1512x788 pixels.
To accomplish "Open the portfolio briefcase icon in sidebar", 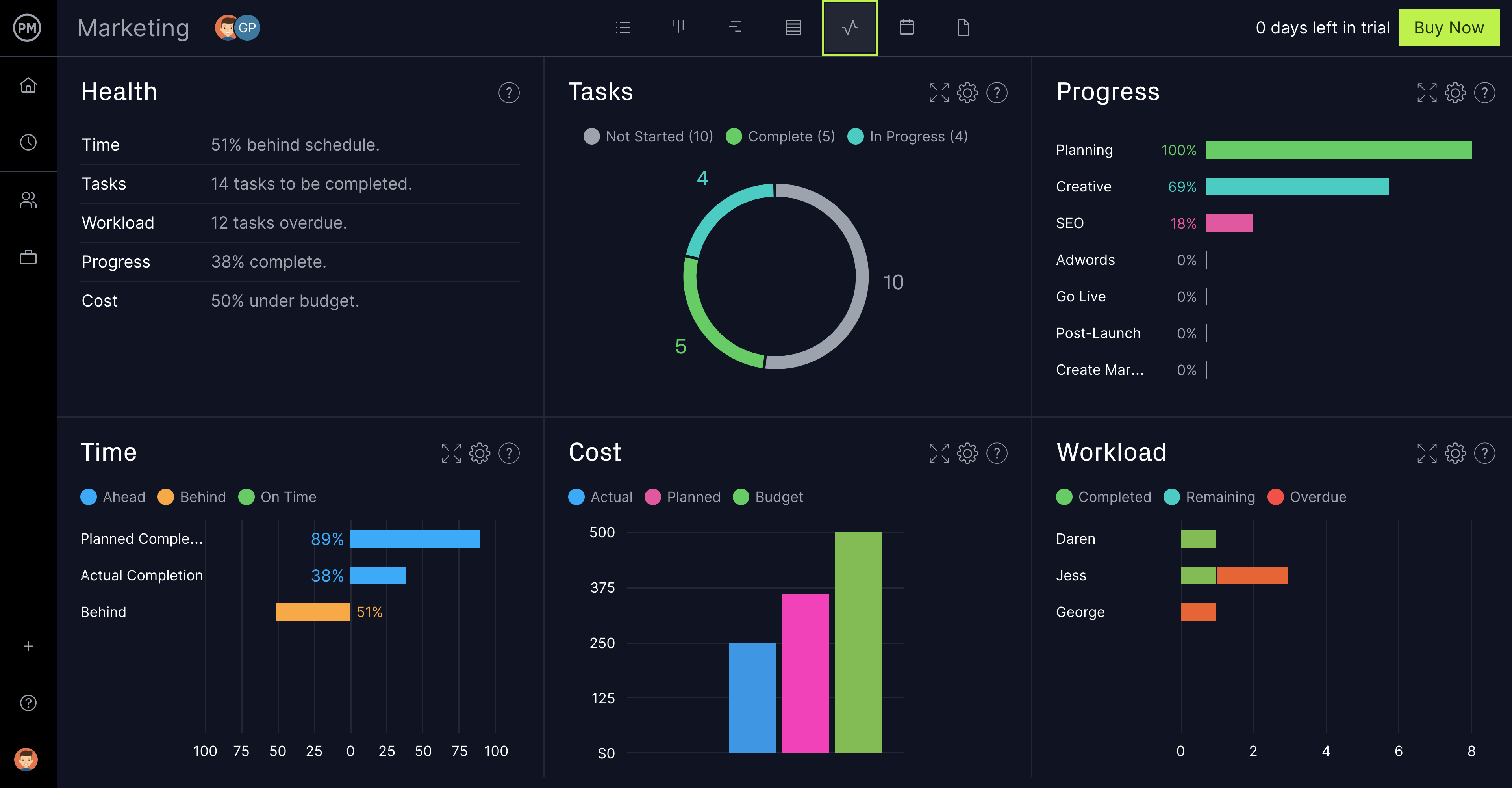I will (28, 257).
